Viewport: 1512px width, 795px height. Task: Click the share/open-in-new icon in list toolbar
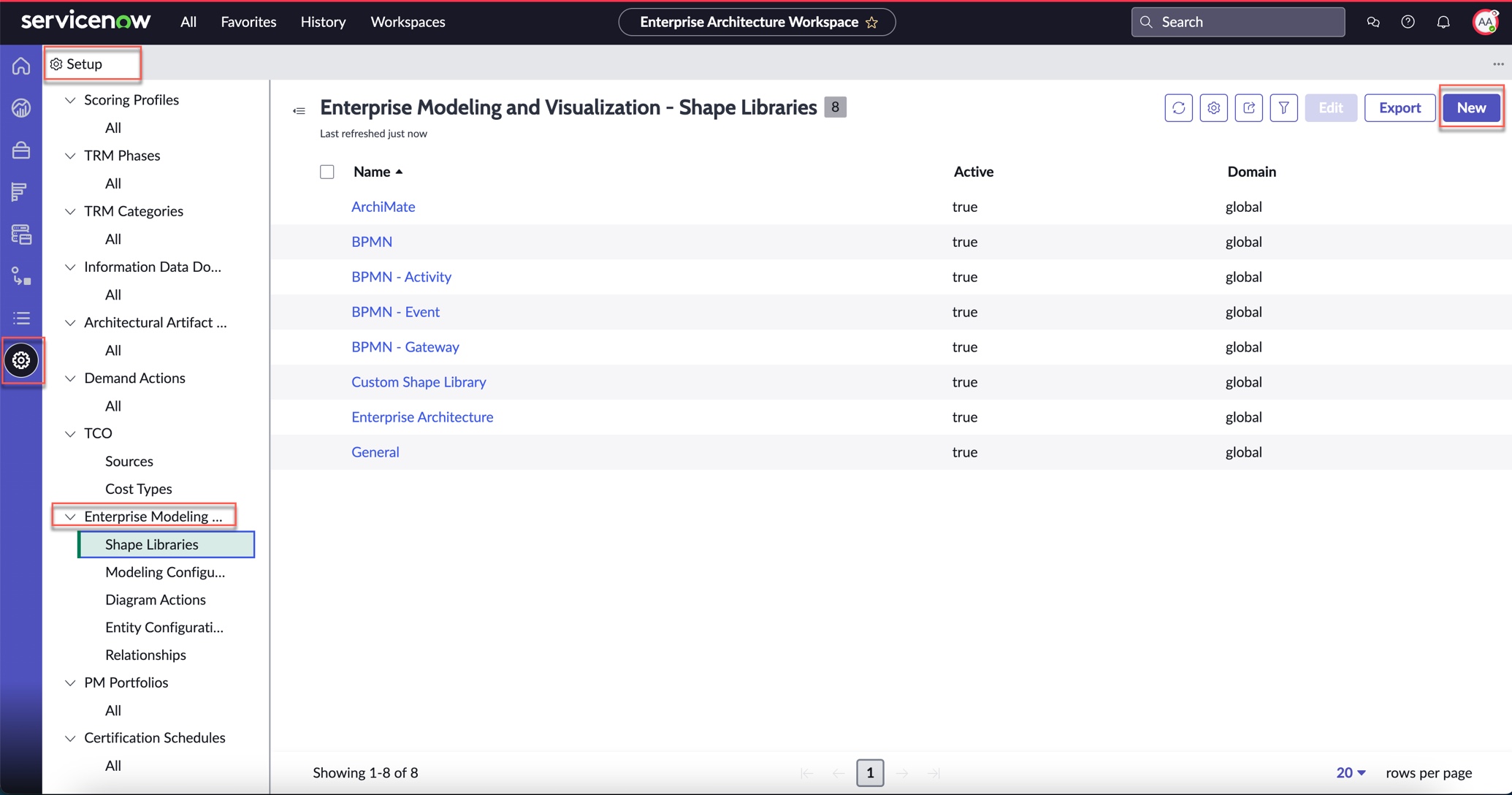pos(1248,108)
